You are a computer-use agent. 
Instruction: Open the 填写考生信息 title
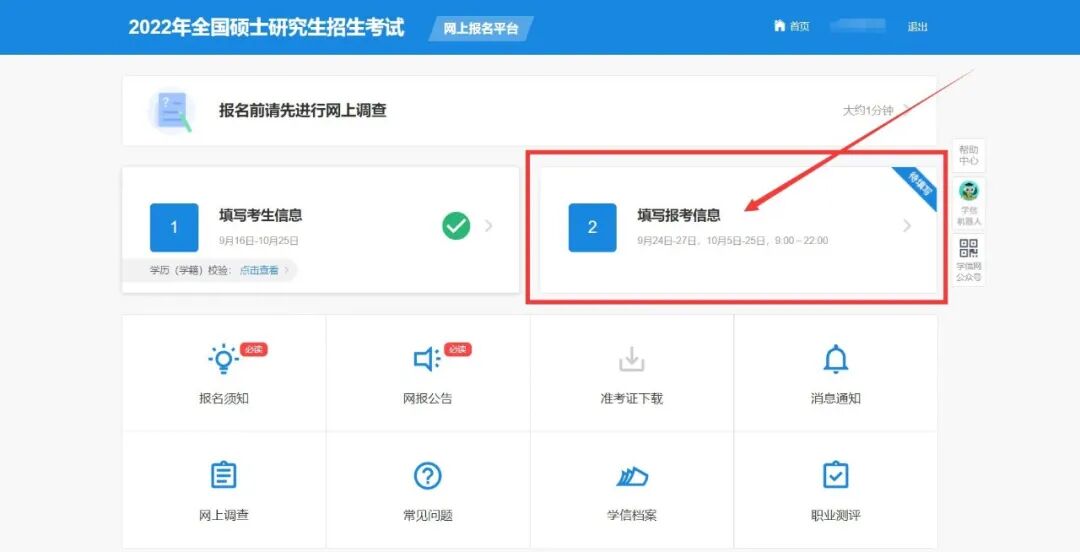click(x=261, y=215)
